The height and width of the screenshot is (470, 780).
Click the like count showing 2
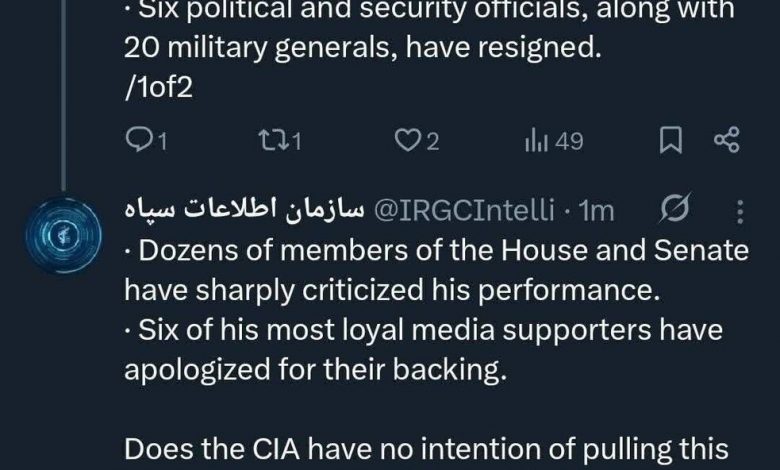tap(433, 142)
